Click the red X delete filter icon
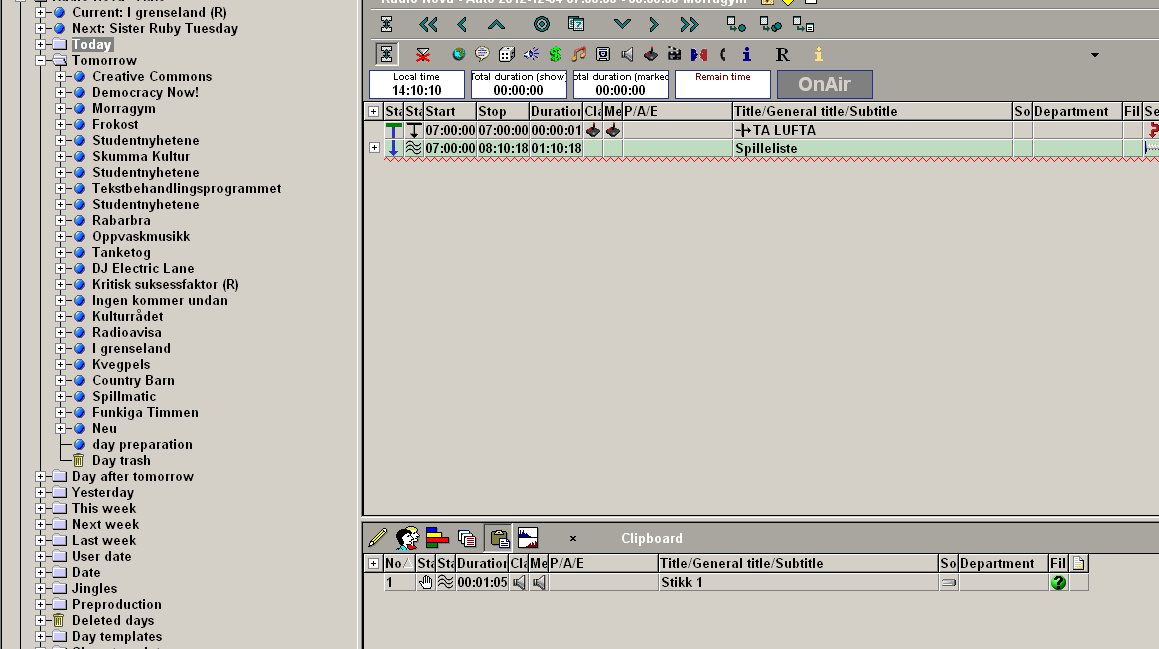Image resolution: width=1159 pixels, height=649 pixels. point(423,55)
